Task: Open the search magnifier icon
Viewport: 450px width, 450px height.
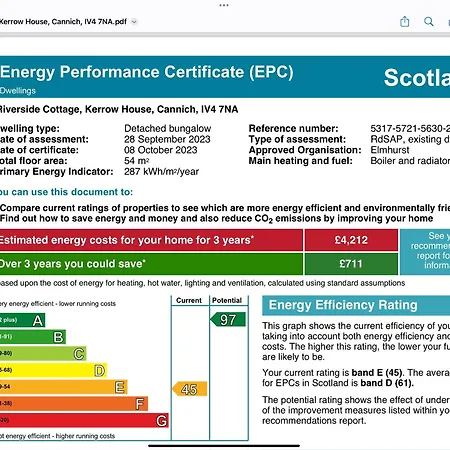Action: 429,22
